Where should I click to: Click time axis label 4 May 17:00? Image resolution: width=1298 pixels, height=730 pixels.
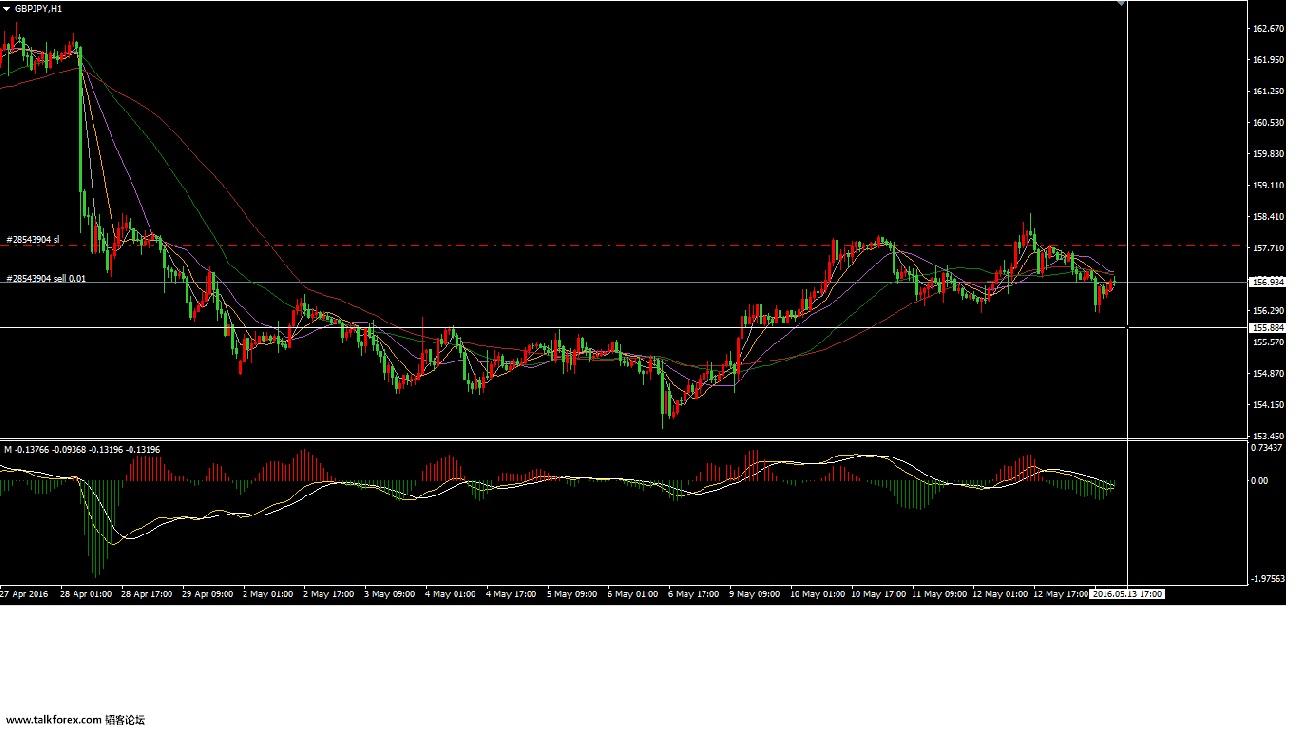coord(513,594)
